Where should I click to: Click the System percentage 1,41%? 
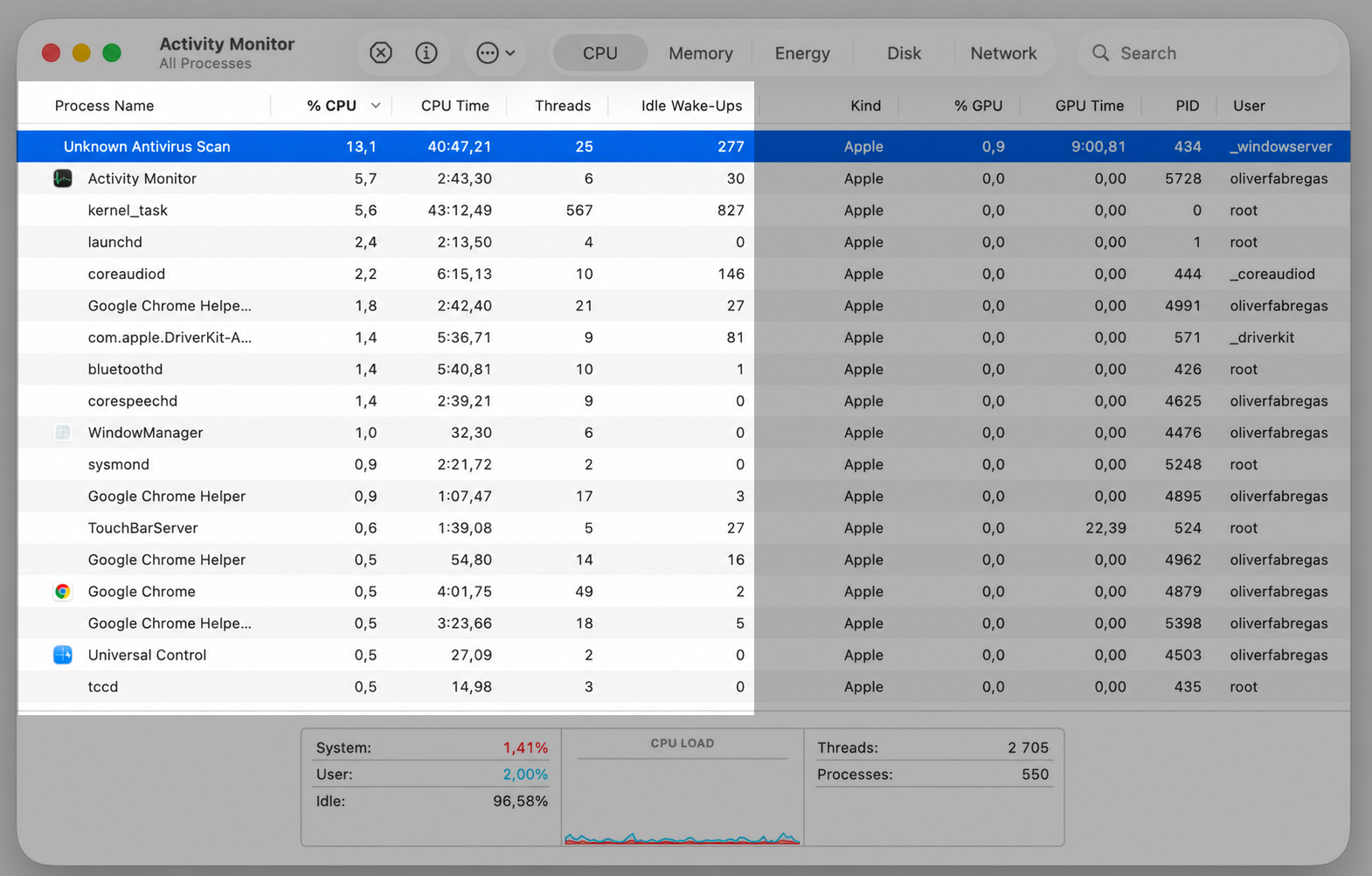click(525, 748)
